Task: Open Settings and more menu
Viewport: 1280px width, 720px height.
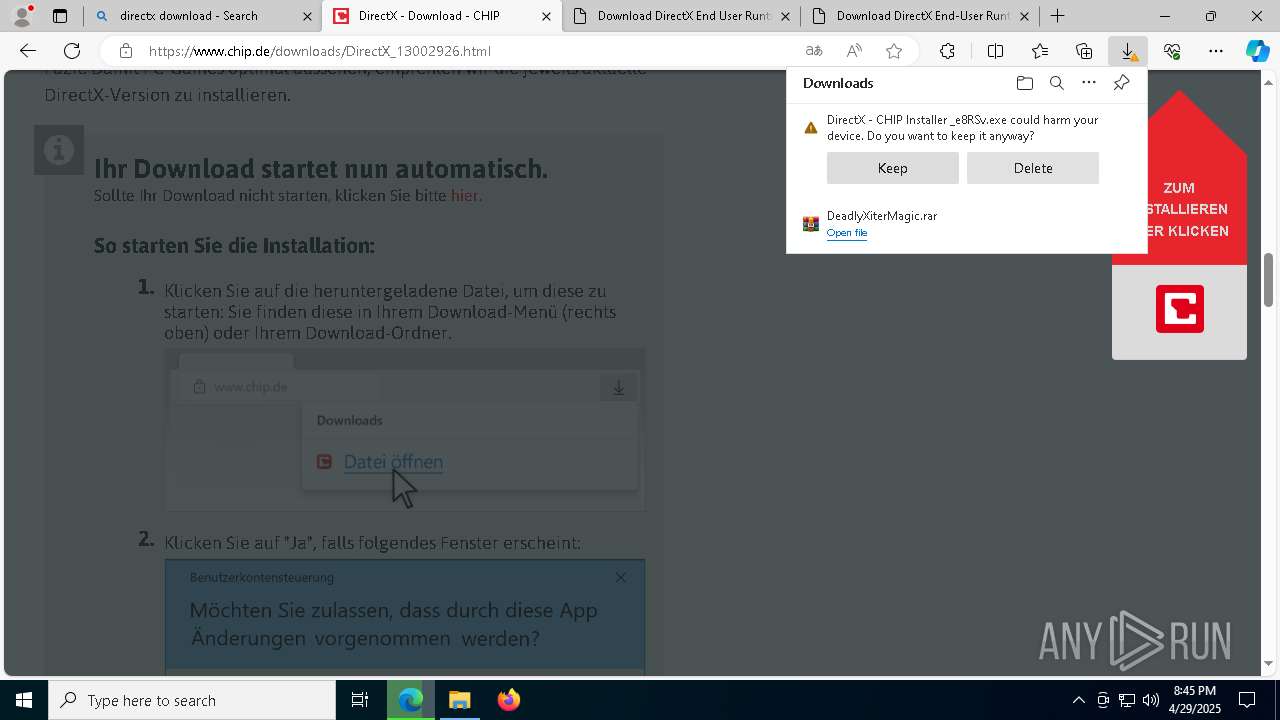Action: [x=1216, y=51]
